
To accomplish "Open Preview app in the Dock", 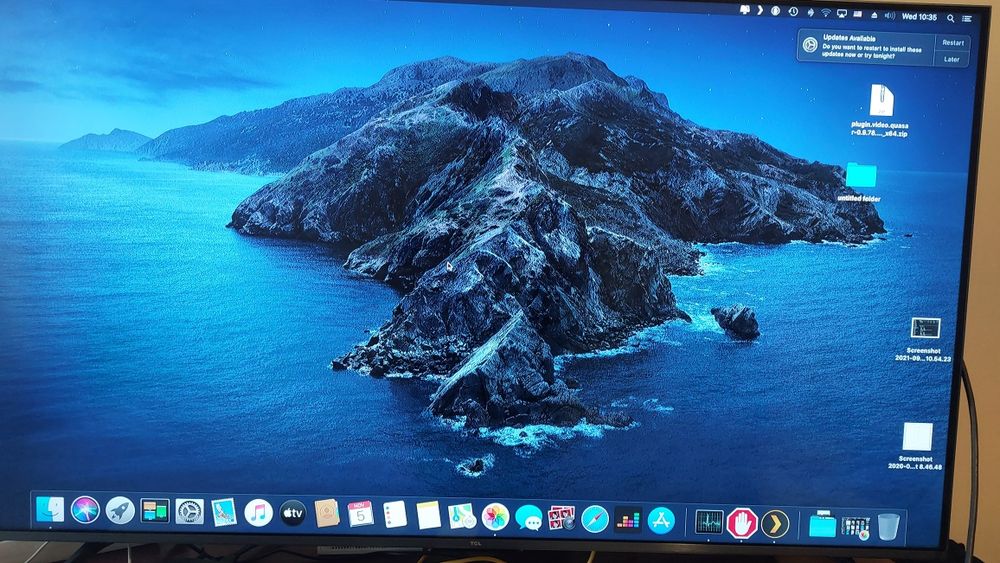I will [224, 512].
